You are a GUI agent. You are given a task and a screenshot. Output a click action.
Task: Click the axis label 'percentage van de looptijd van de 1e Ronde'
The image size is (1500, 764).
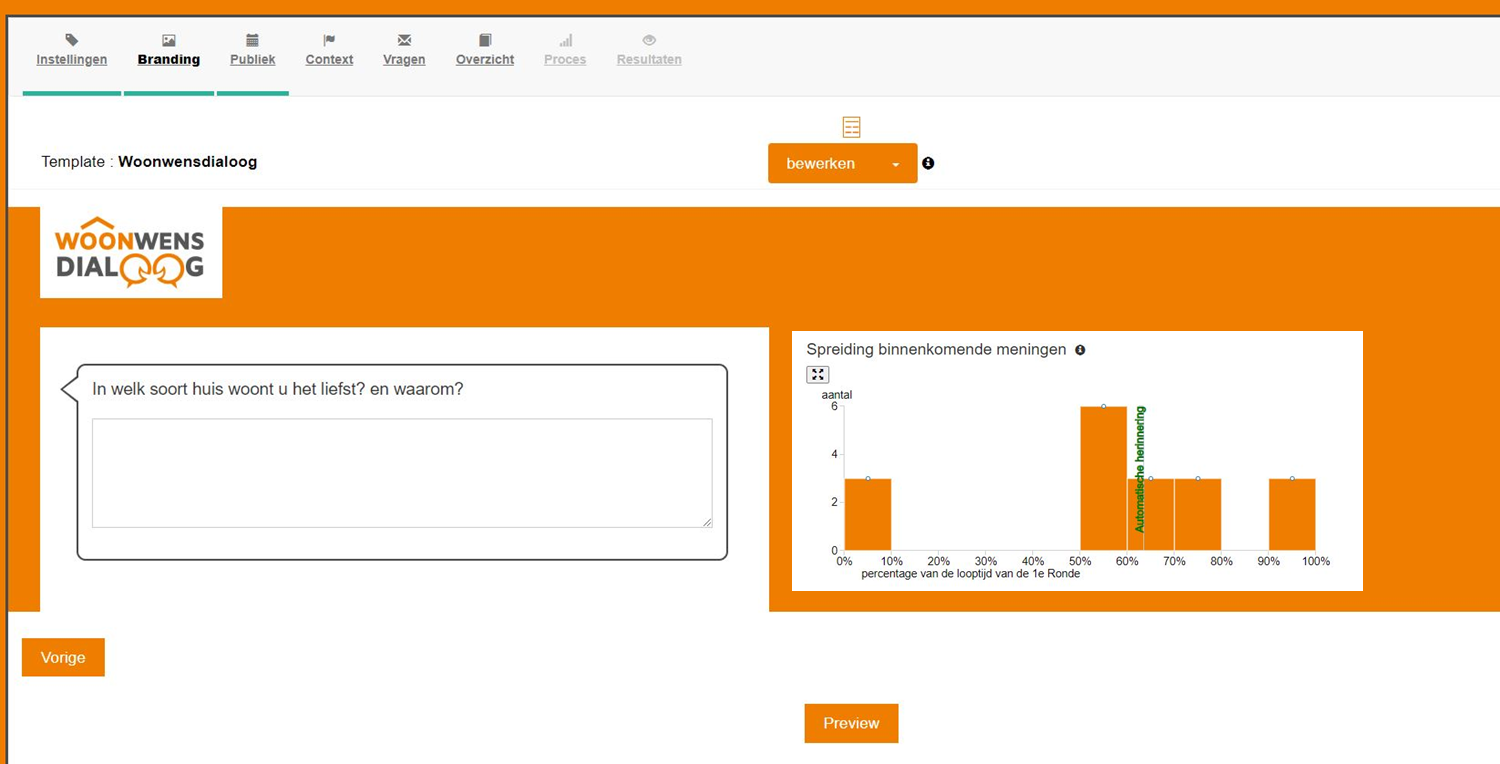[970, 574]
